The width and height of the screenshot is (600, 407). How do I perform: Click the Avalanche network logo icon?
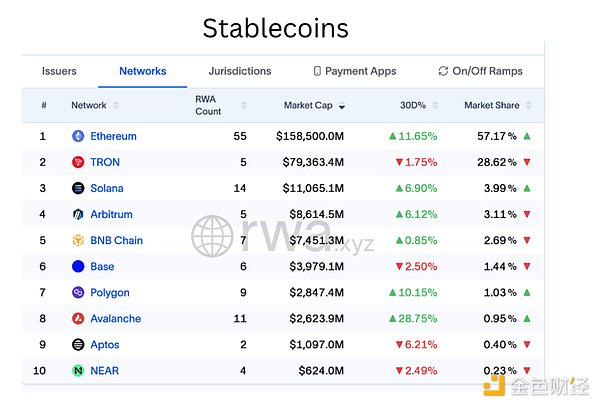point(78,318)
